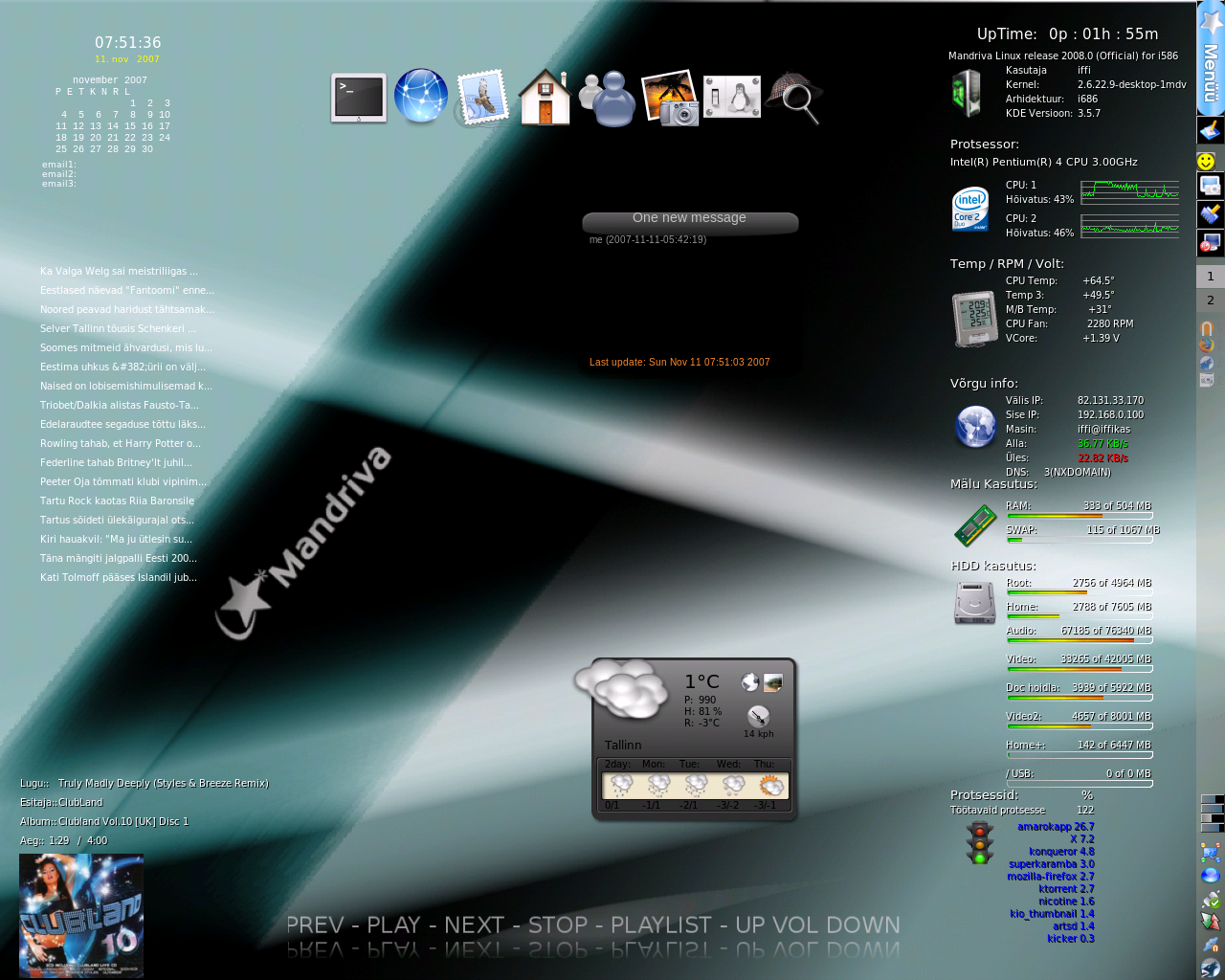Open the detective hat search icon
Screen dimensions: 1225x980
point(794,98)
